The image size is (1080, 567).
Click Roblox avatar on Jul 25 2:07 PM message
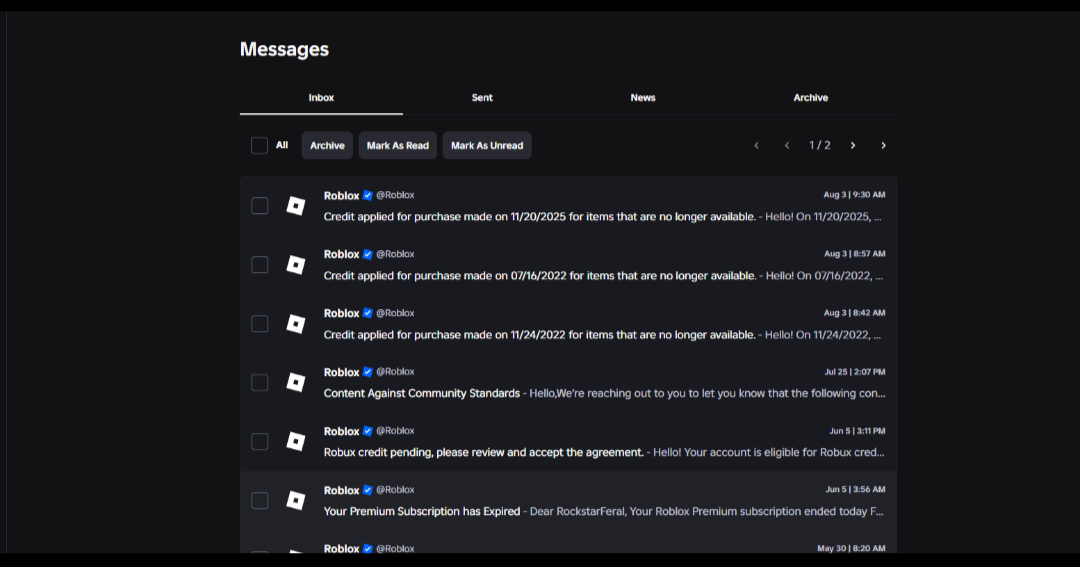(x=295, y=382)
